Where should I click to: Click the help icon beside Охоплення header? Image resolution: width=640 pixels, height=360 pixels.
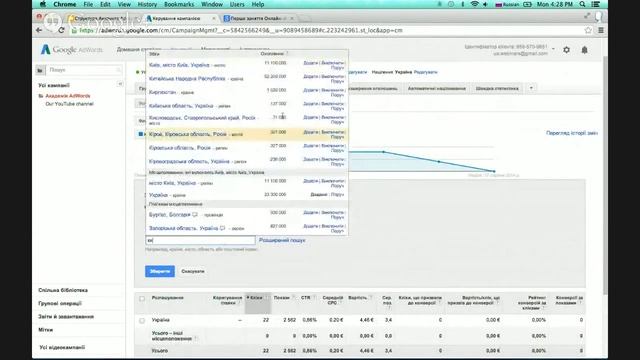[287, 53]
